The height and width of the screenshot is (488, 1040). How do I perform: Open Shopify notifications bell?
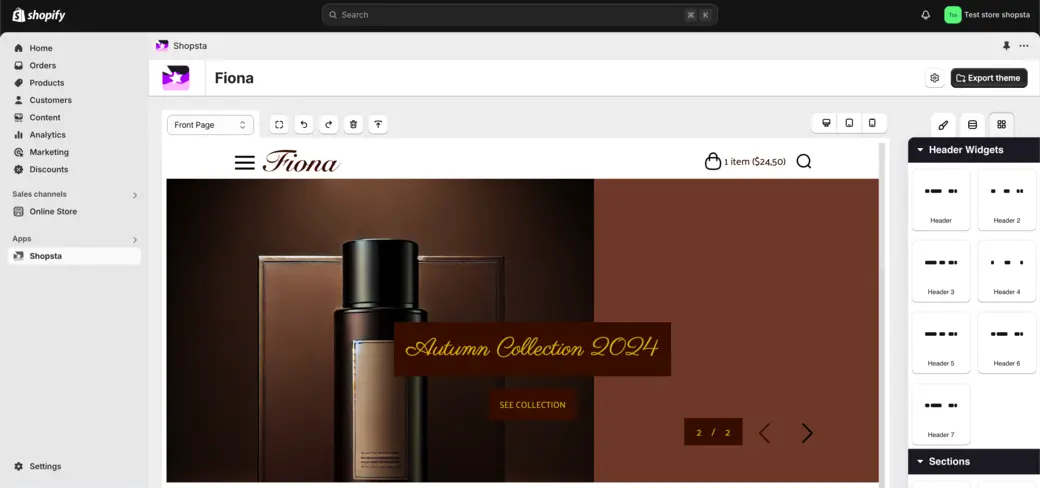tap(925, 15)
